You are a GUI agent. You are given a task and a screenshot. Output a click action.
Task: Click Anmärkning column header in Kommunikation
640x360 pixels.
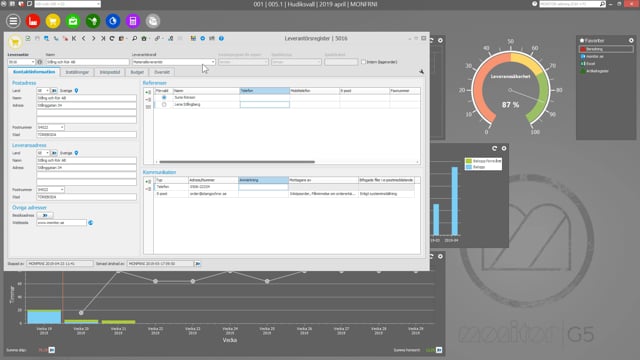pyautogui.click(x=263, y=180)
